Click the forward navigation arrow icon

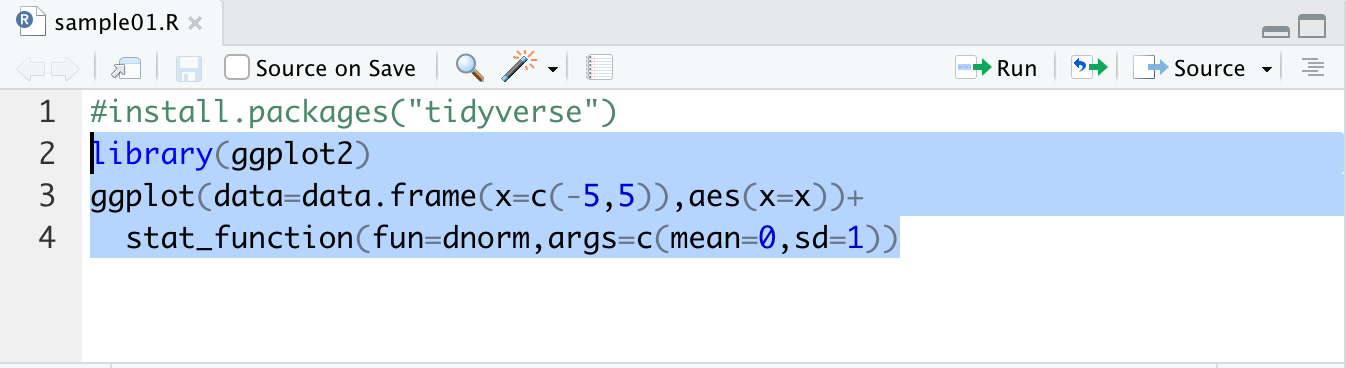65,68
